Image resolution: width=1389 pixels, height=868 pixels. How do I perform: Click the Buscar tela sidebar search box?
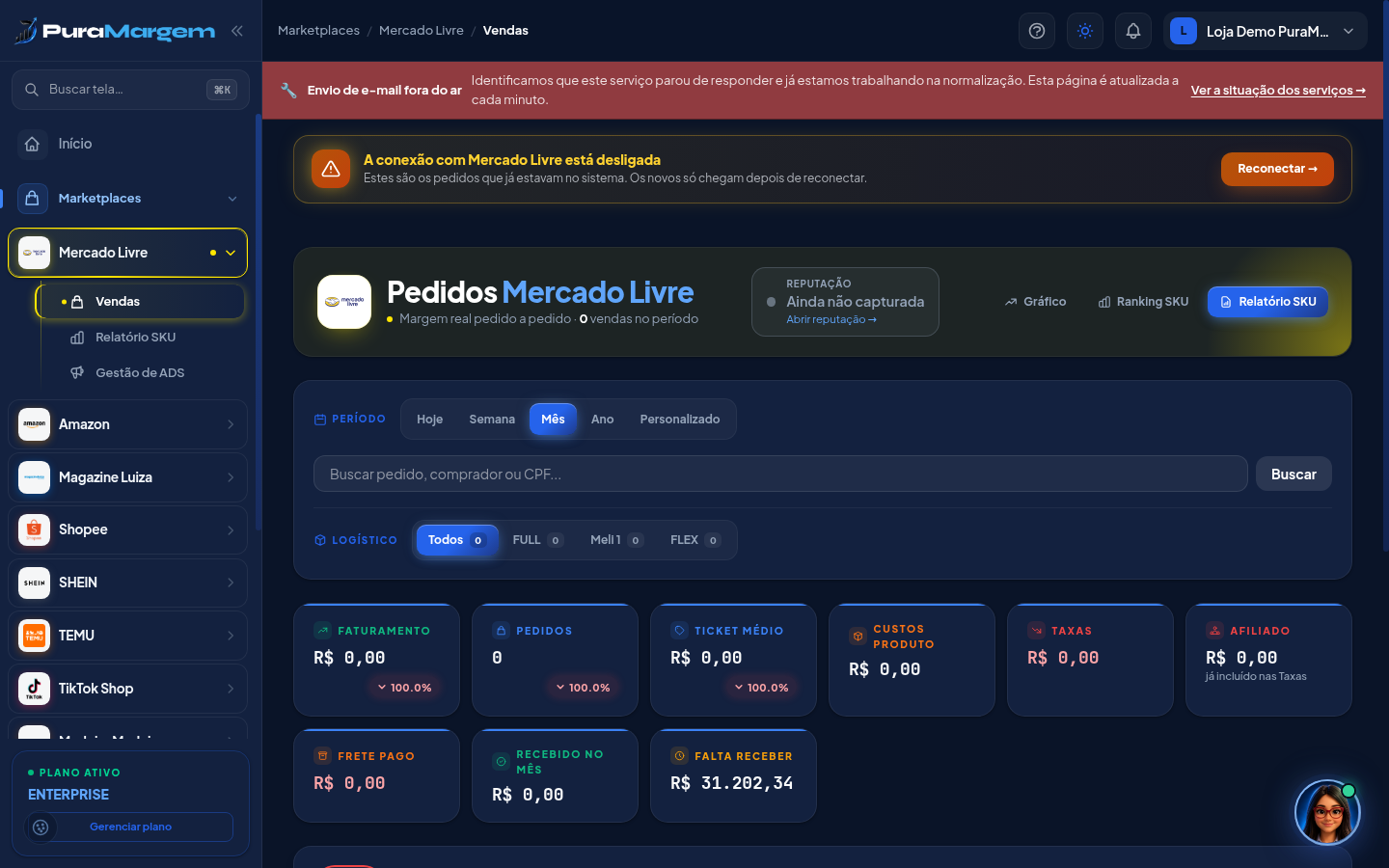pyautogui.click(x=130, y=90)
